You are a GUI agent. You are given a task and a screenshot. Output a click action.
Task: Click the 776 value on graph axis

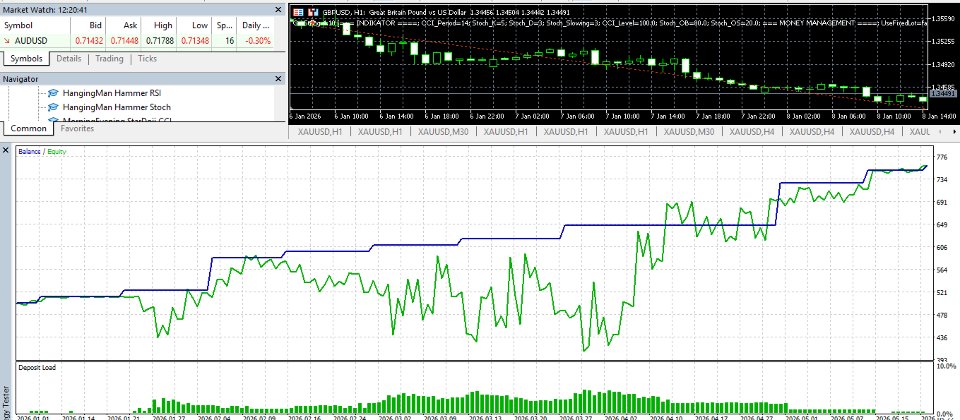click(x=942, y=157)
